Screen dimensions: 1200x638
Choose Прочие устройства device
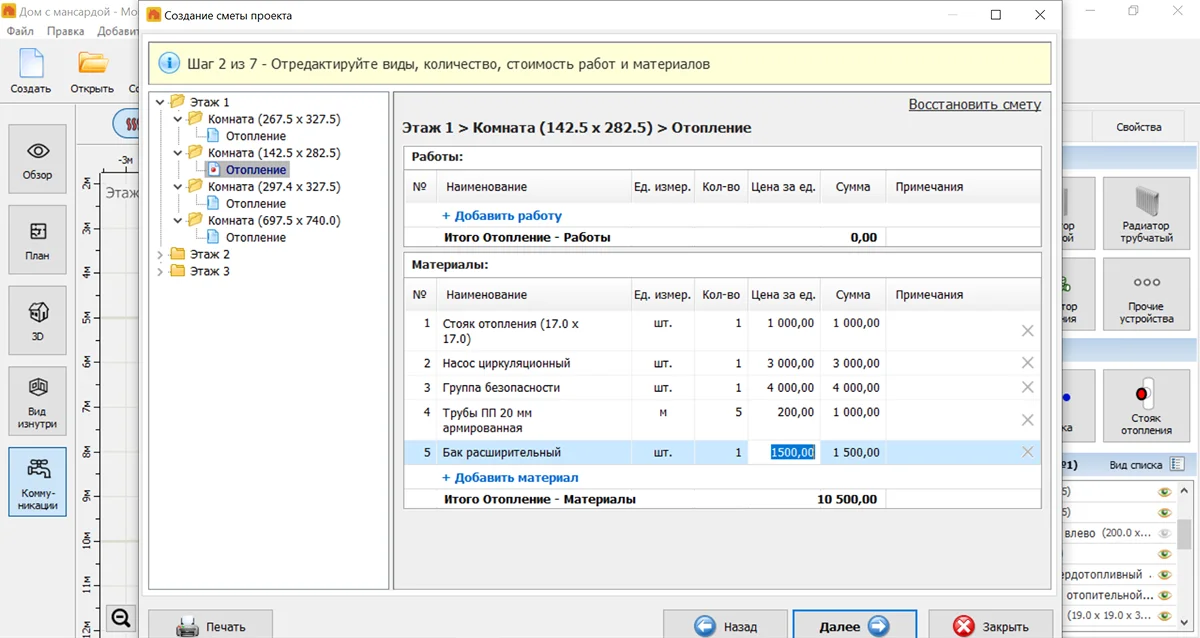[1146, 294]
